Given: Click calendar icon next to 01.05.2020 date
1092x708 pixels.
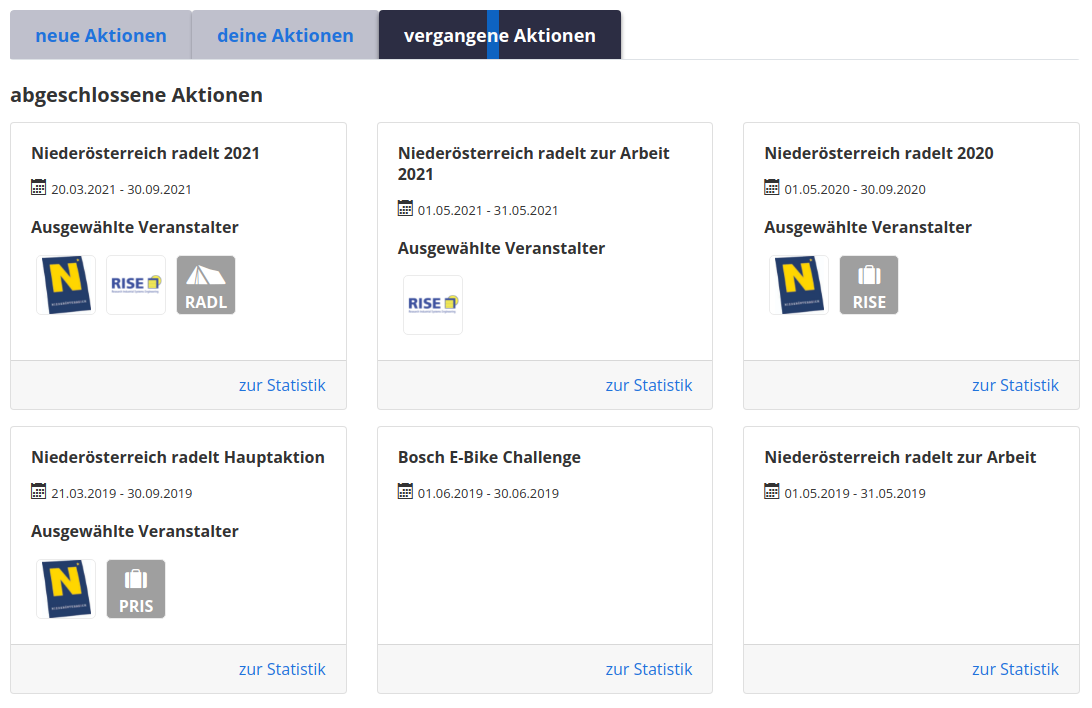Looking at the screenshot, I should pyautogui.click(x=772, y=187).
